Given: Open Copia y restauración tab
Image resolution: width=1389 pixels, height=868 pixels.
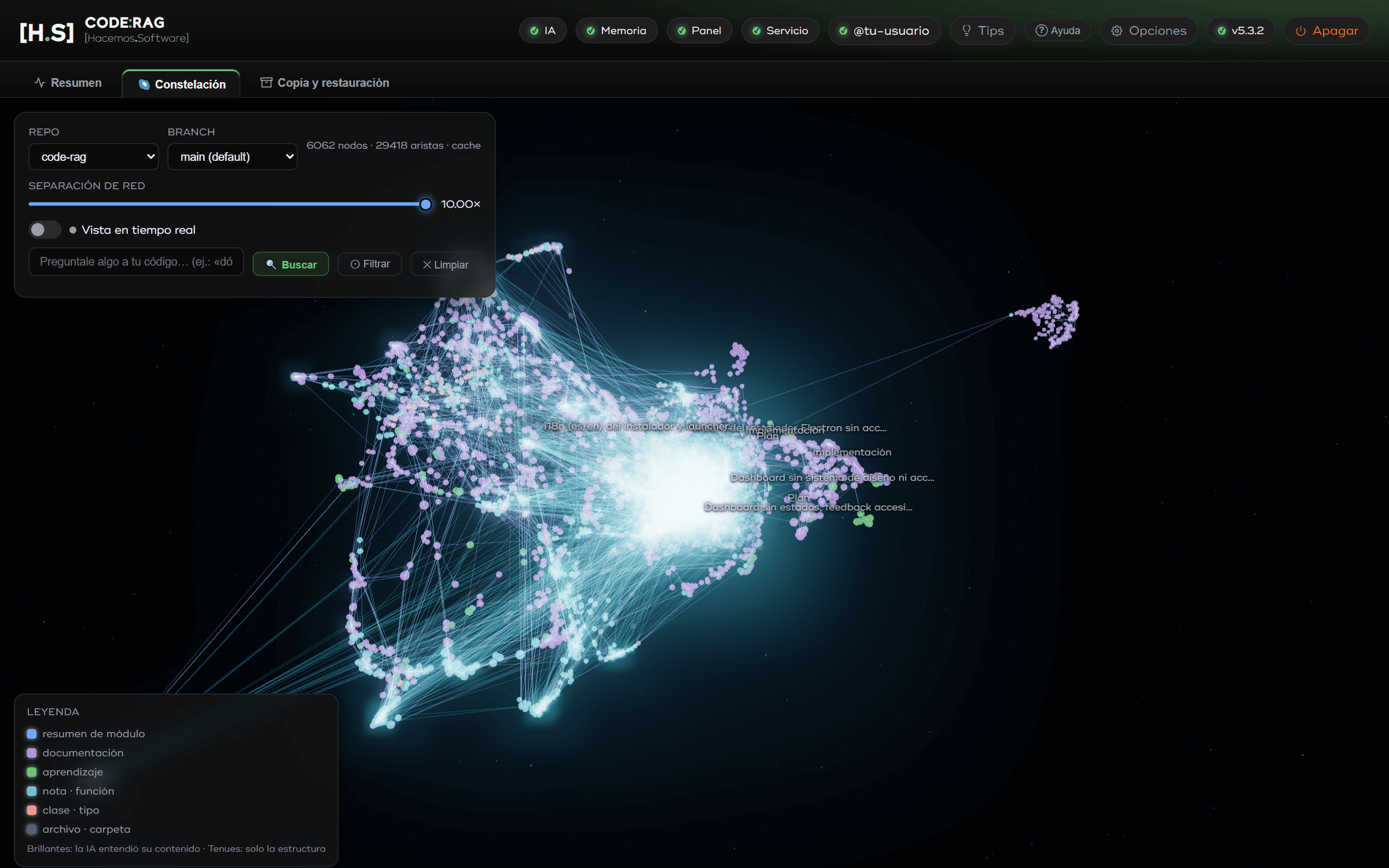Looking at the screenshot, I should pyautogui.click(x=325, y=83).
